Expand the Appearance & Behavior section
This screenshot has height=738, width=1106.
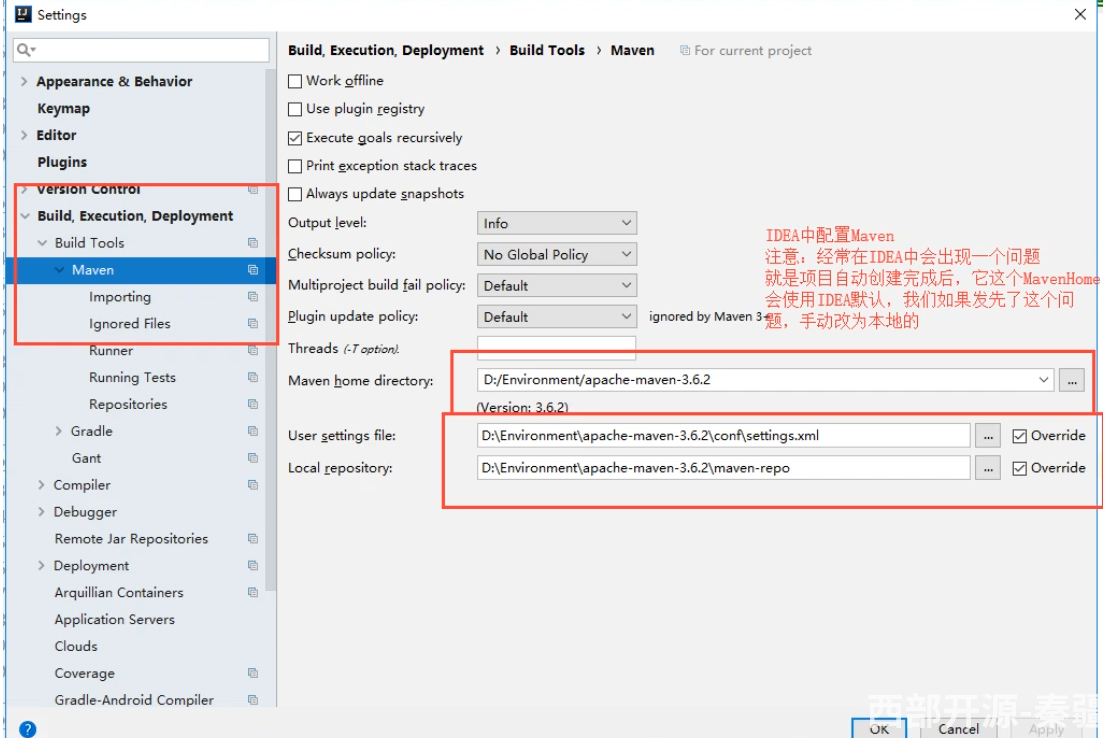click(24, 81)
